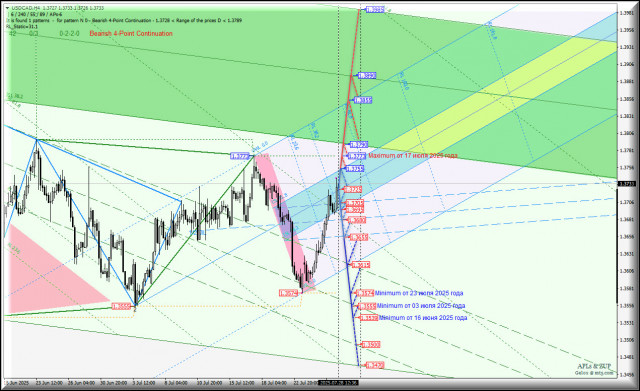Click 18 Jul 04:00 on time axis

pos(273,383)
